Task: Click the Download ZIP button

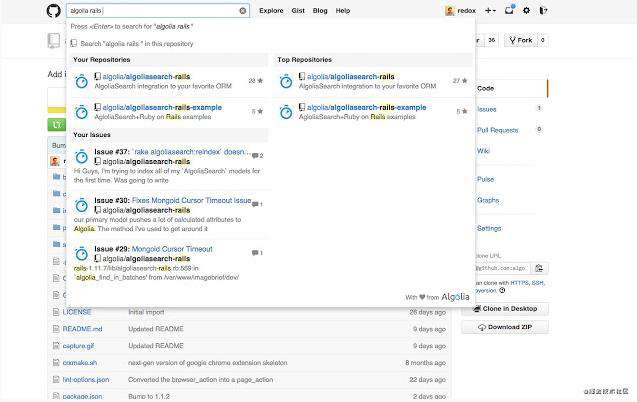Action: (x=505, y=327)
